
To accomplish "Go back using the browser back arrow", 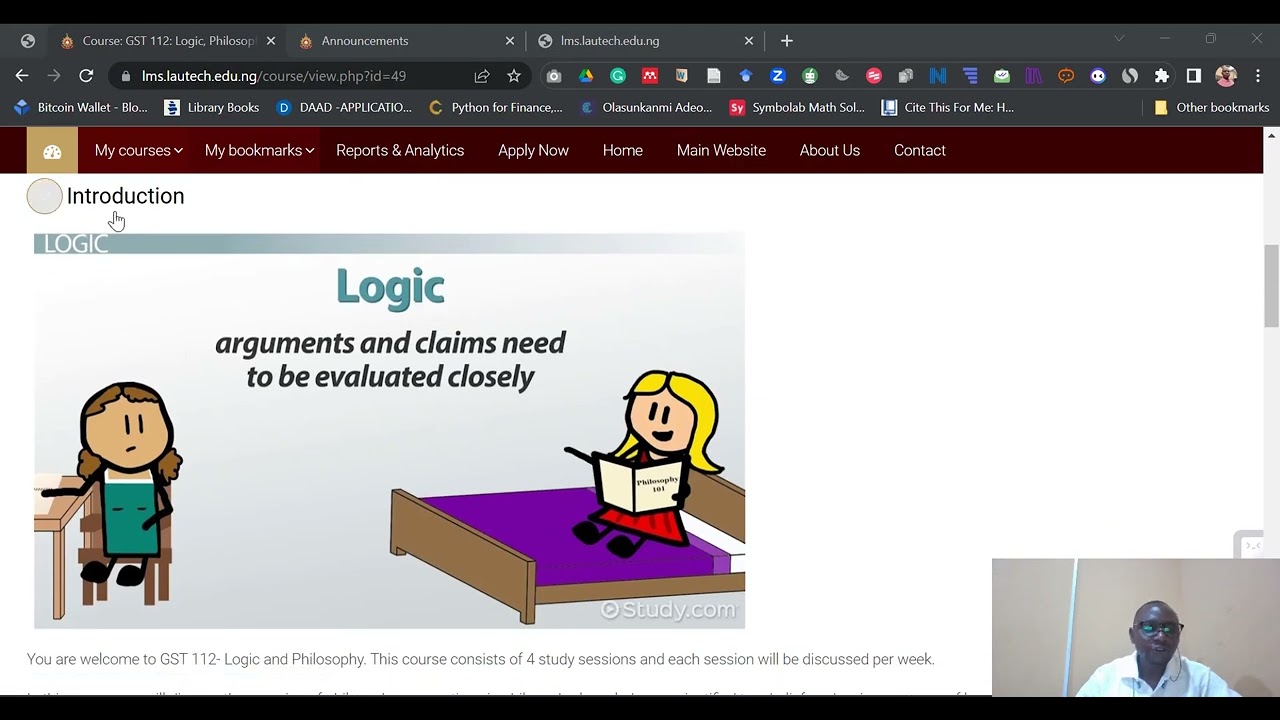I will [22, 76].
